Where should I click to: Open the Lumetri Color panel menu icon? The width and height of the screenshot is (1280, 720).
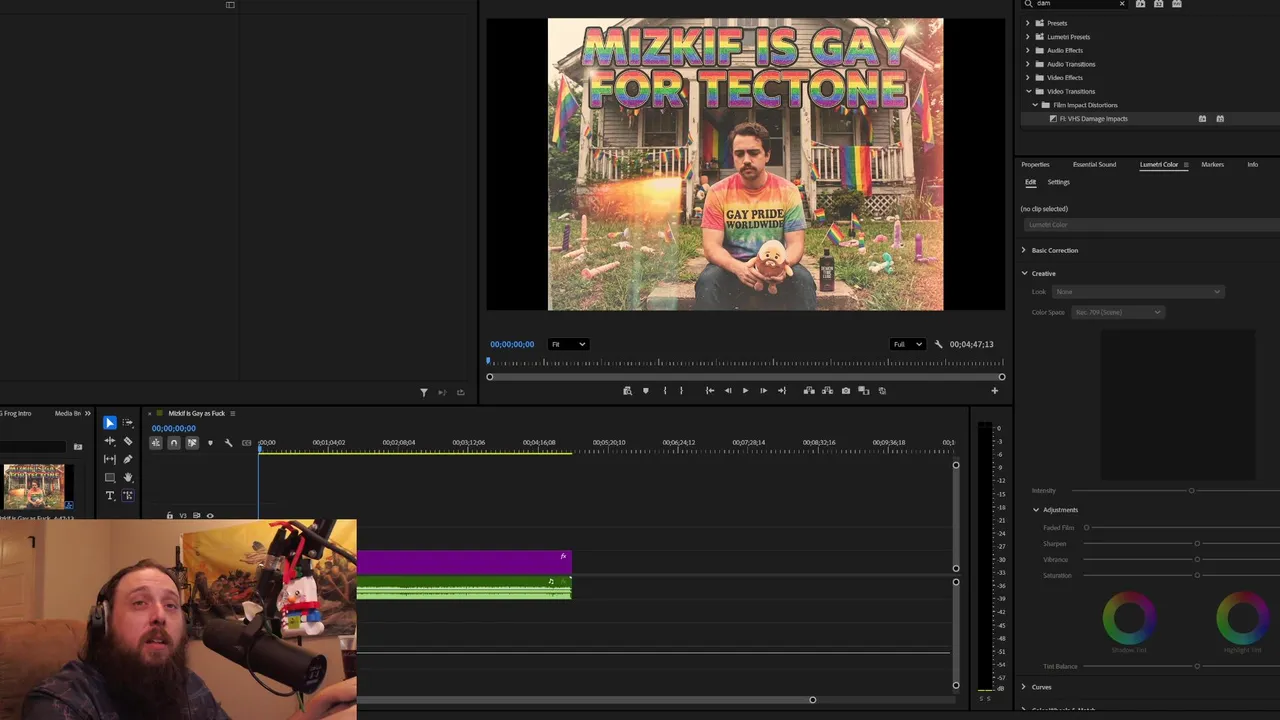click(x=1186, y=164)
